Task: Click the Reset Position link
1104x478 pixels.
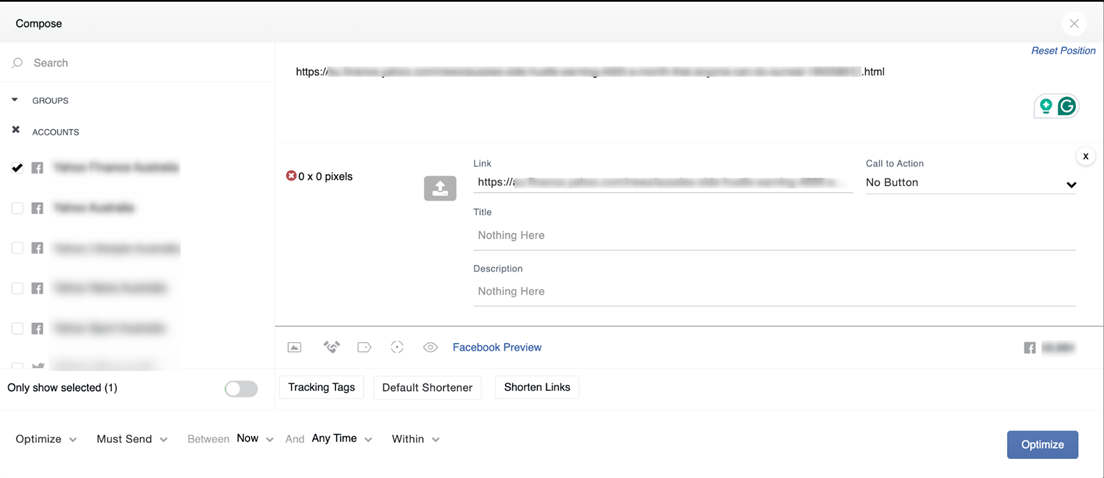Action: (x=1063, y=51)
